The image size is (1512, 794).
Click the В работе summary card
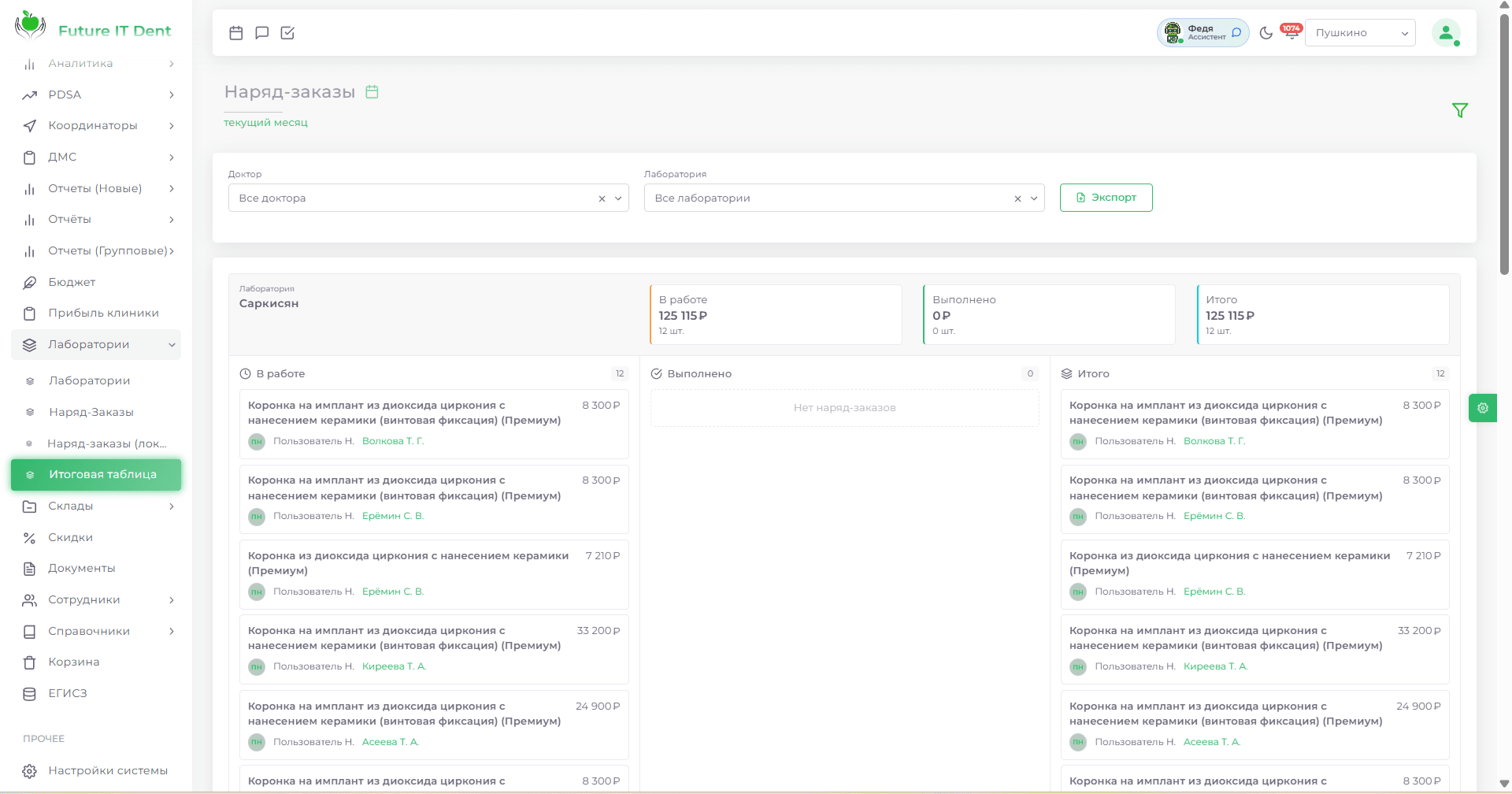coord(776,314)
